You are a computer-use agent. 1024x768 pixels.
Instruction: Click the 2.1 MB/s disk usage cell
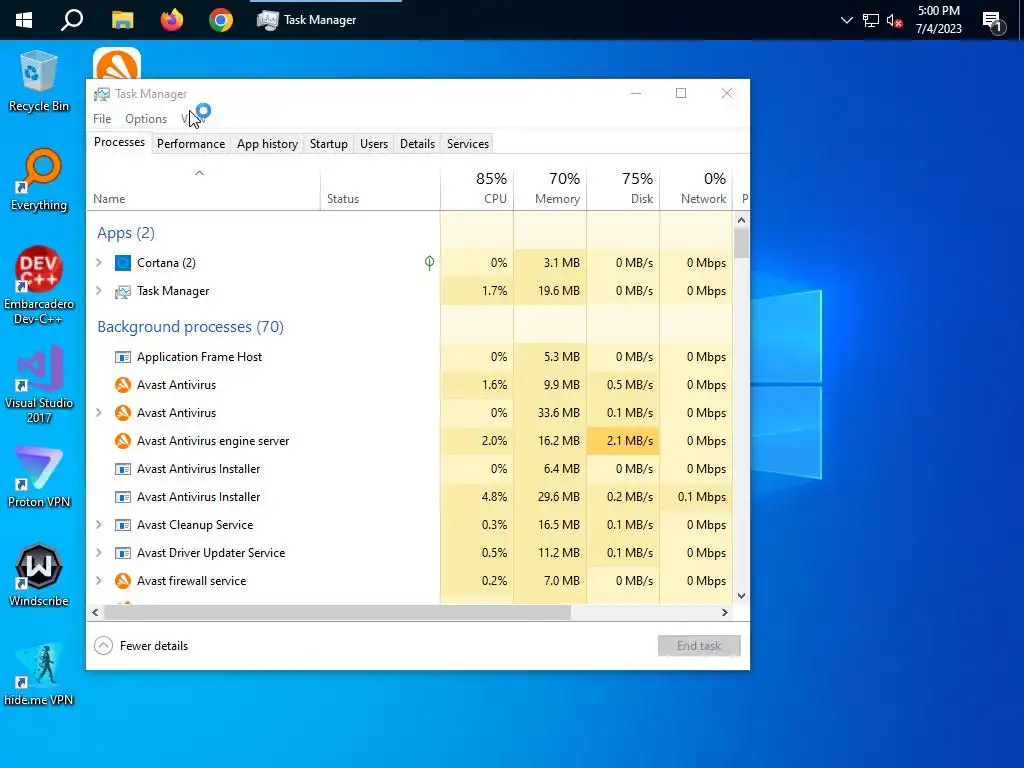pos(623,441)
